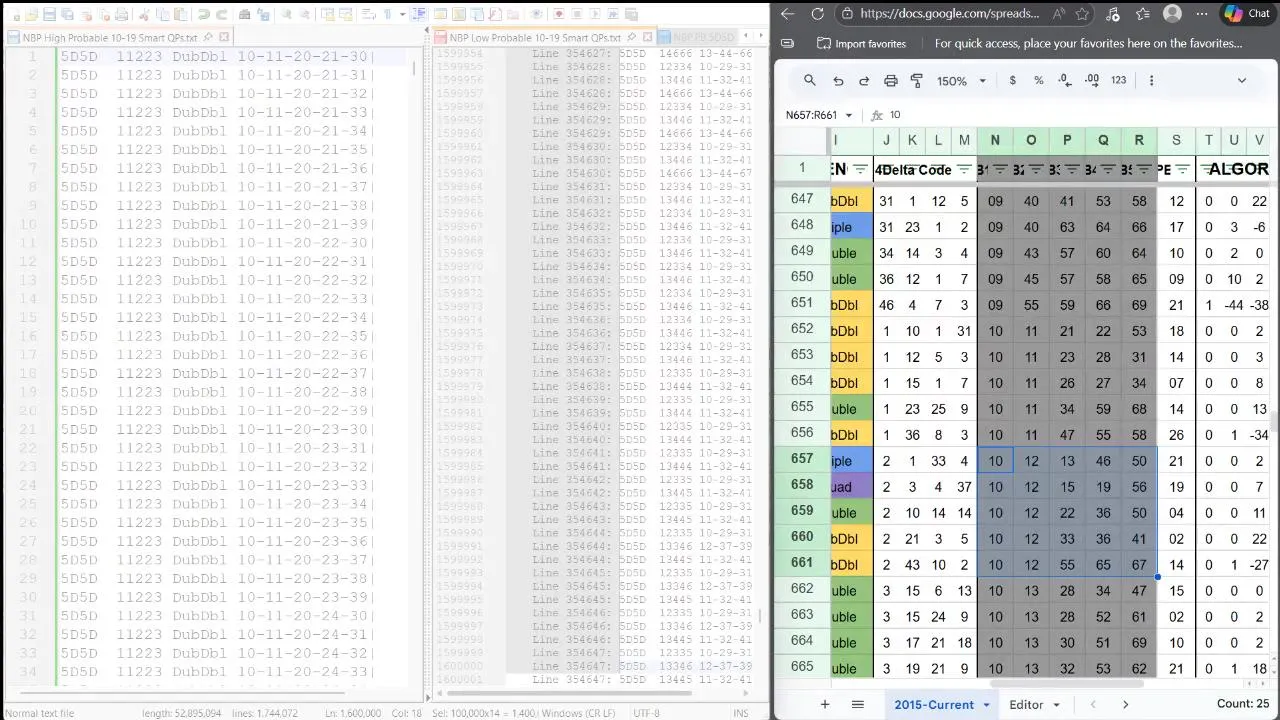Toggle file monitoring eye icon in Notepad++
This screenshot has width=1280, height=720.
click(x=535, y=15)
